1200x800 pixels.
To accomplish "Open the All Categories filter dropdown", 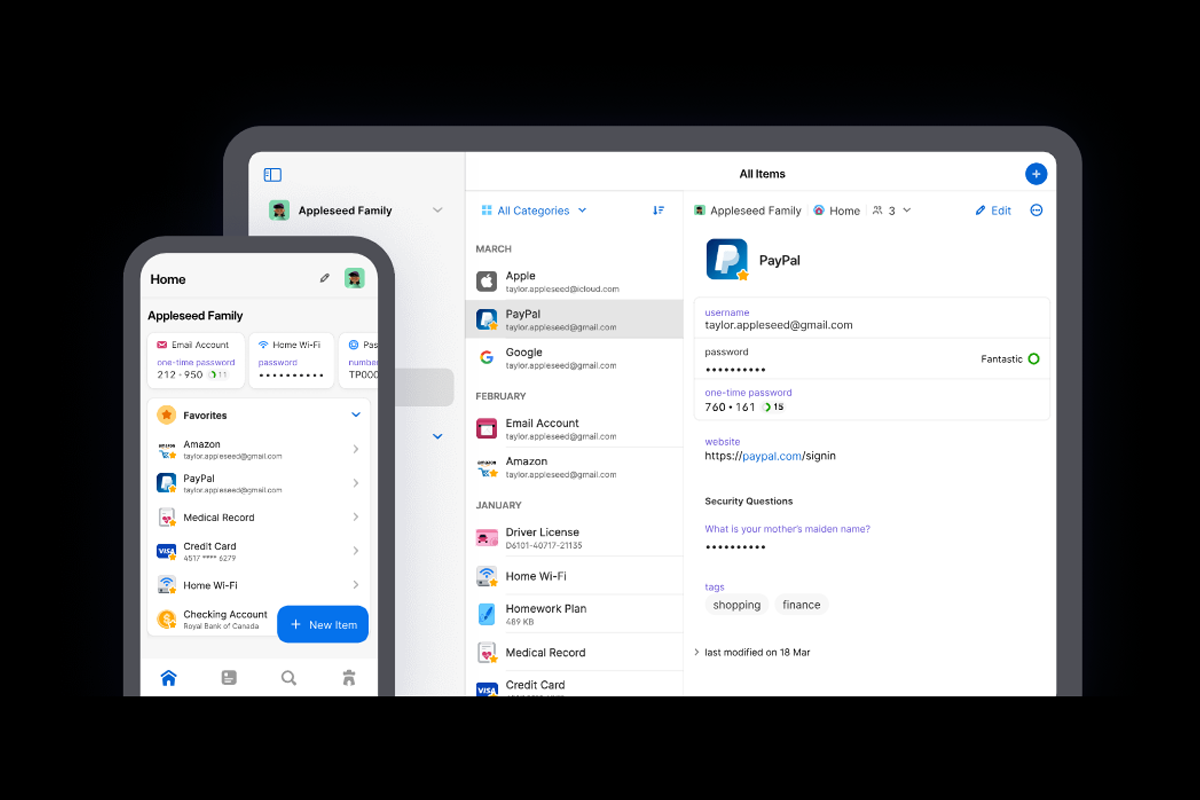I will (533, 210).
